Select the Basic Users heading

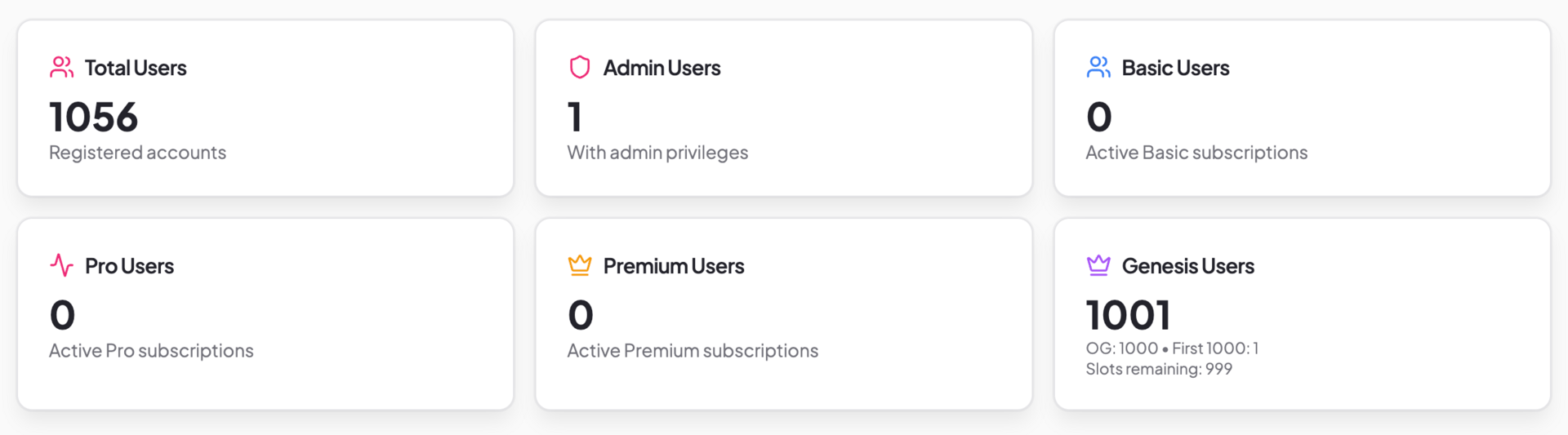[1175, 68]
